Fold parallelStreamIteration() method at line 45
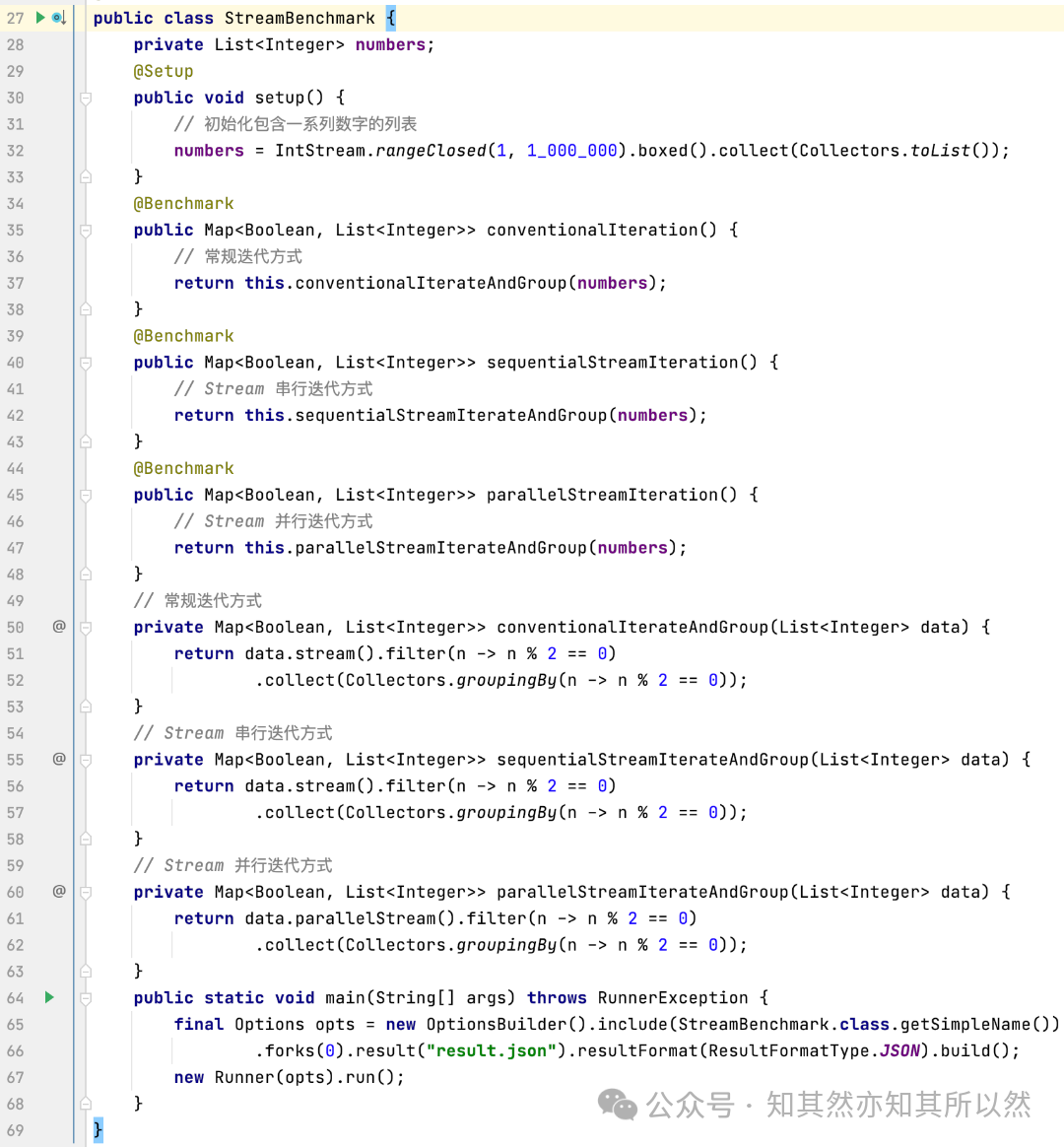 pos(86,495)
